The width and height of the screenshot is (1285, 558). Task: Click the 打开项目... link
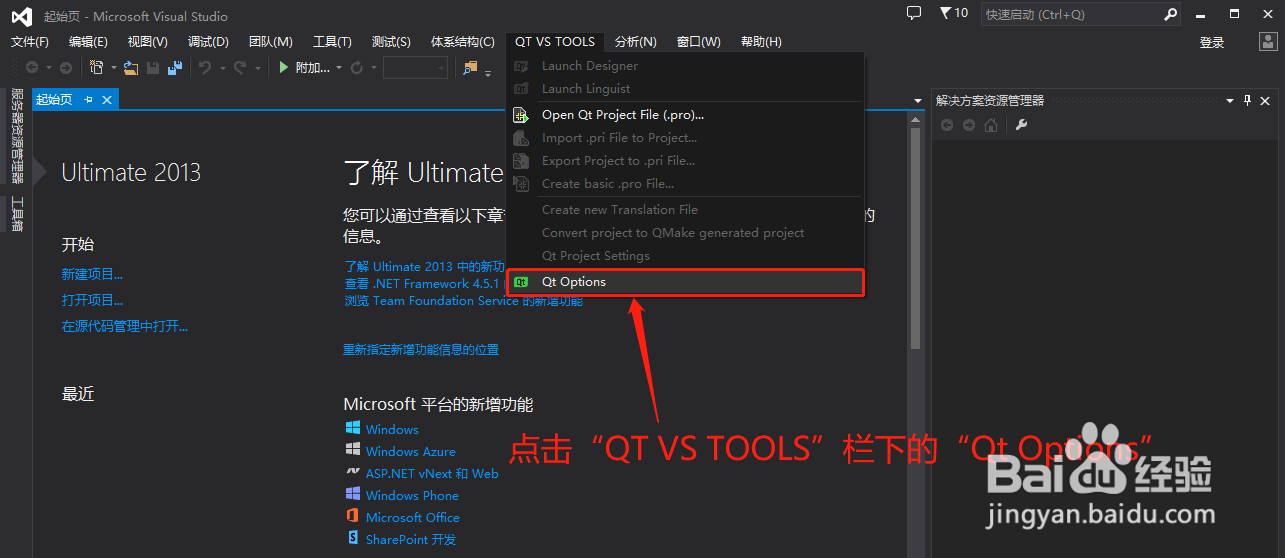pos(92,300)
